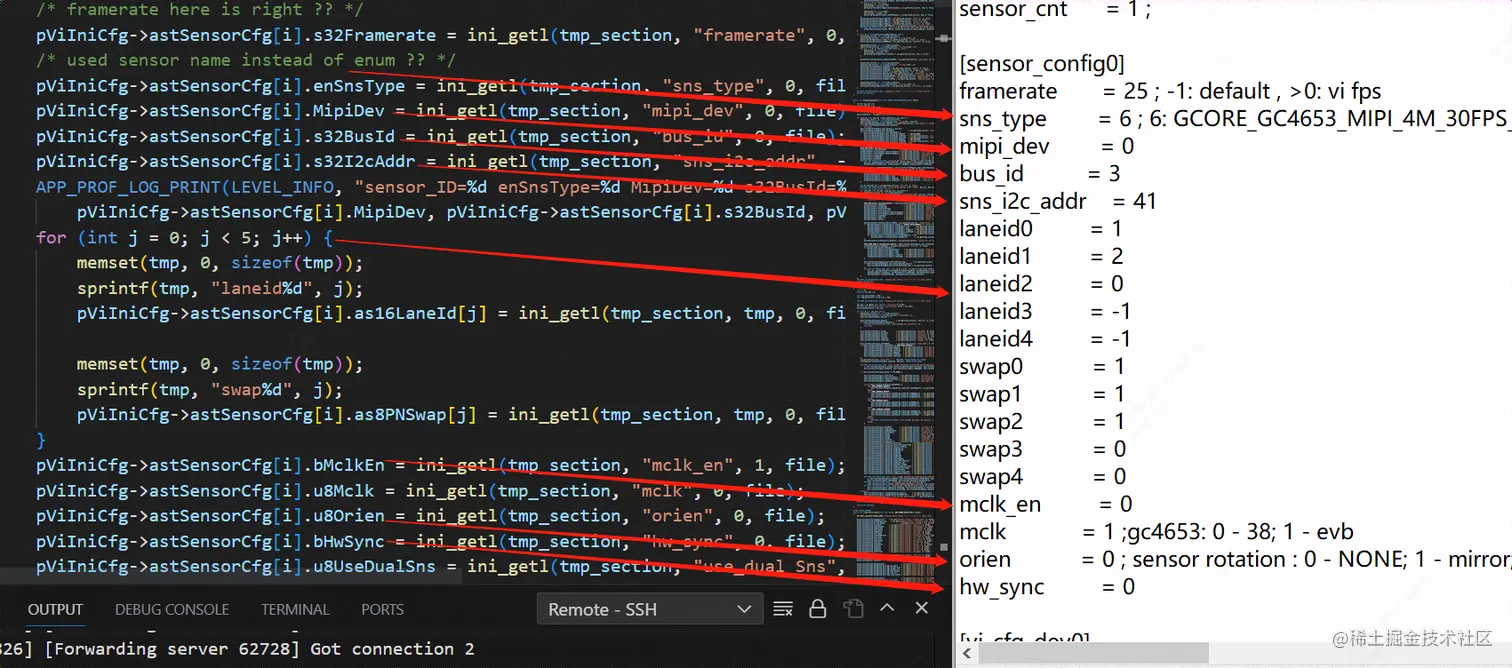Click the u8Mclk assignment code line
The width and height of the screenshot is (1512, 668).
click(x=420, y=491)
